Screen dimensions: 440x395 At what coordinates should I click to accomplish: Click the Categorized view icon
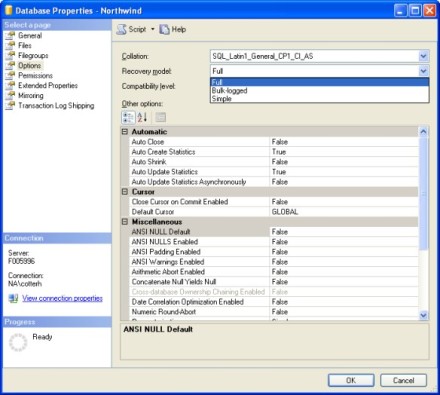(x=128, y=117)
